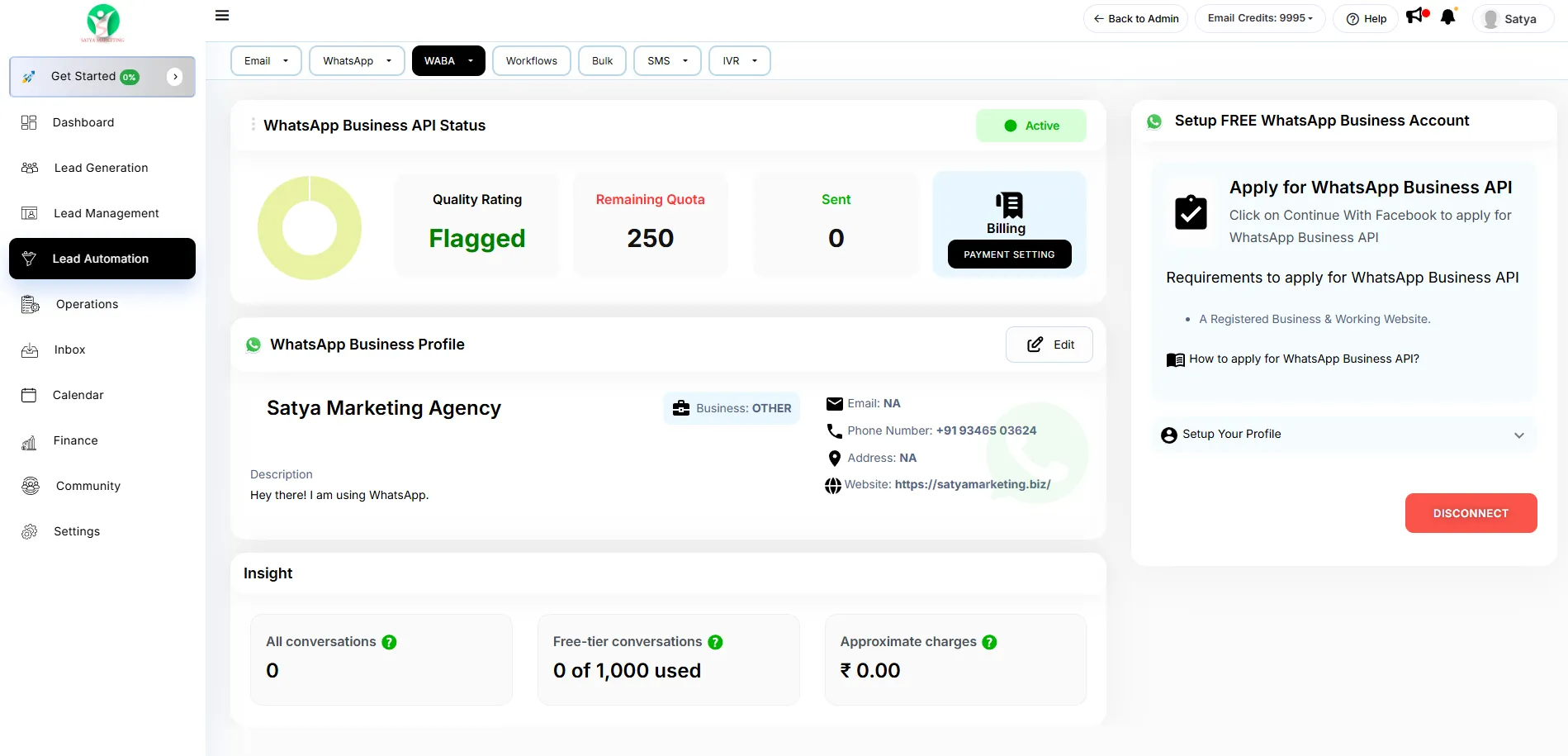Click the quota donut chart

click(310, 228)
